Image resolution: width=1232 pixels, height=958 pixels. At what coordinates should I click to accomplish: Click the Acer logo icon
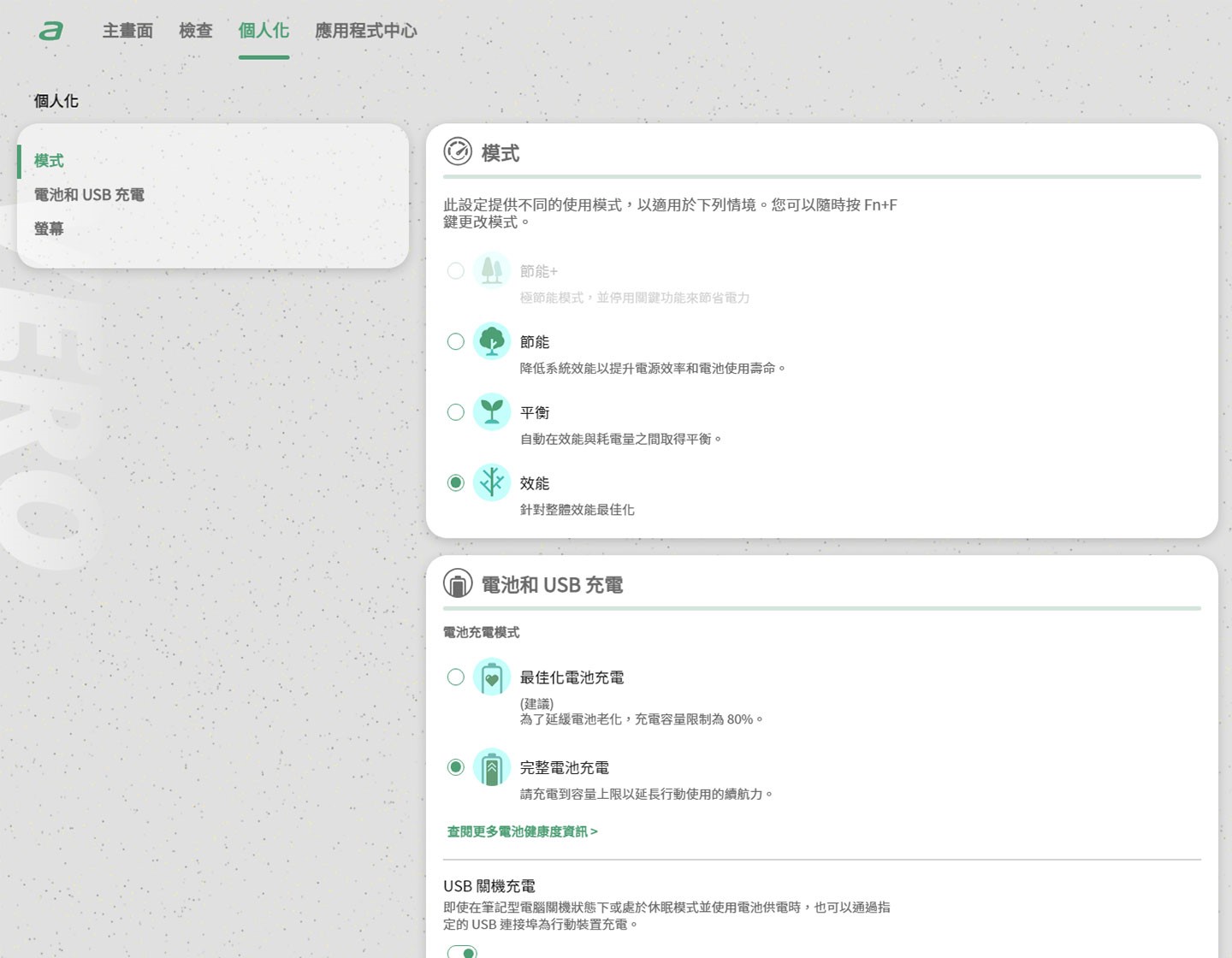50,31
